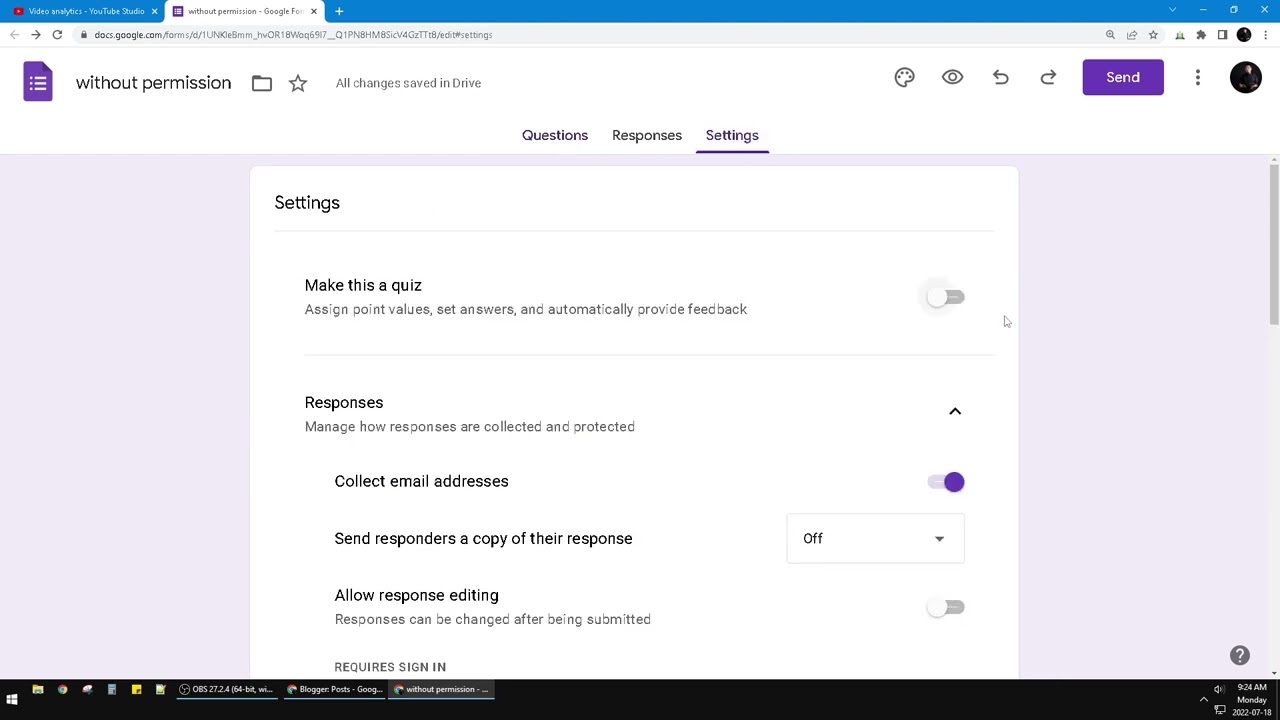Open the Windows Start menu

[x=12, y=699]
